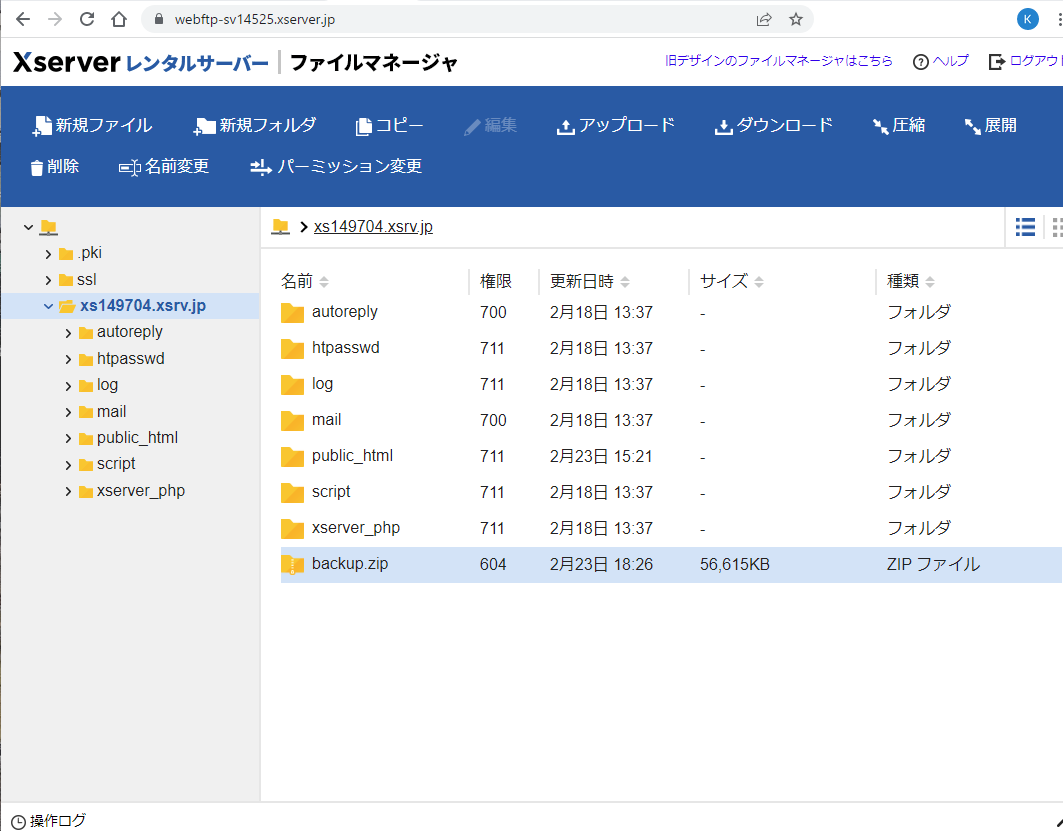This screenshot has height=831, width=1063.
Task: Select the backup.zip file row
Action: click(x=349, y=564)
